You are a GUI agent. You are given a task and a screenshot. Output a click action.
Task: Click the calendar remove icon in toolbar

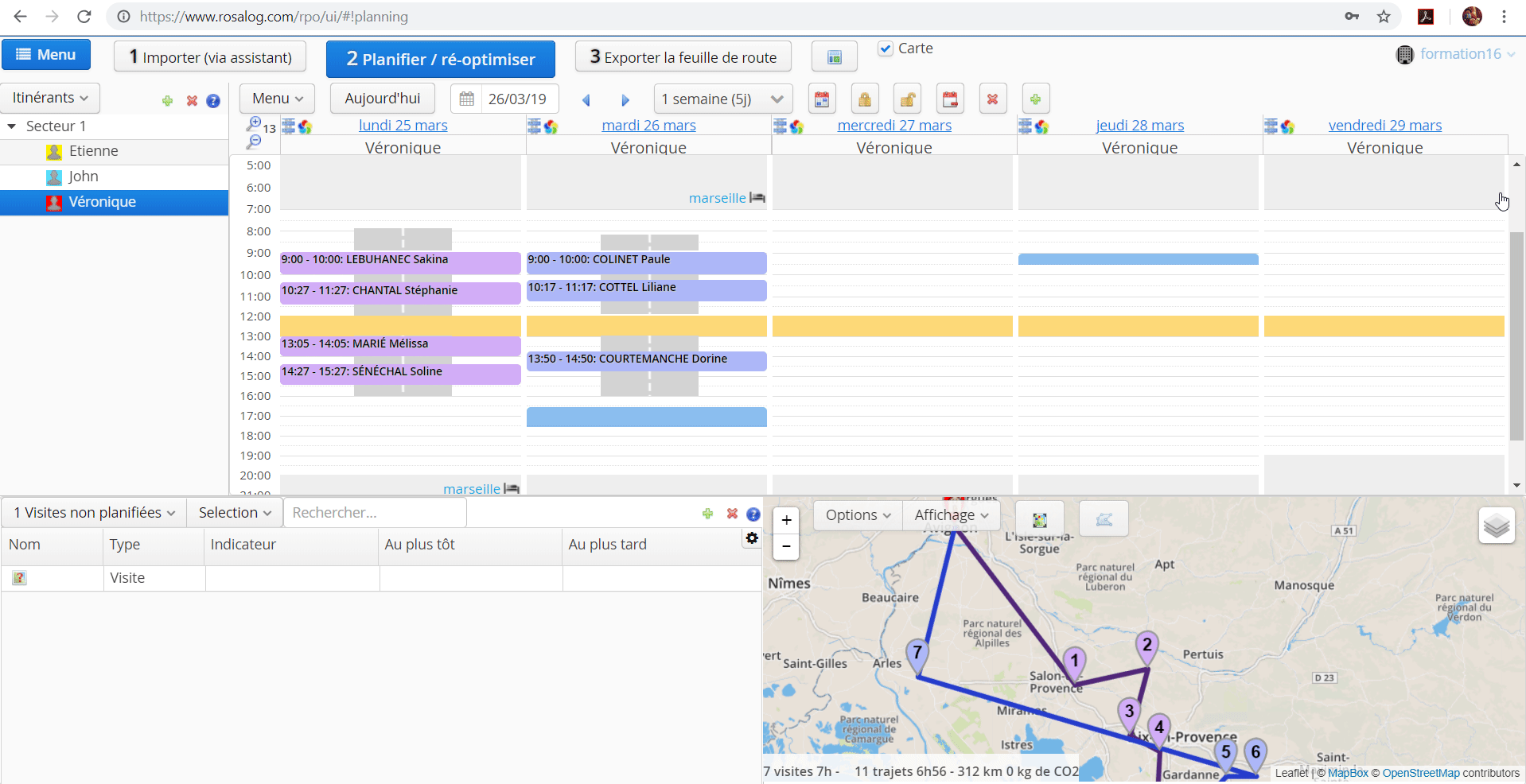[950, 99]
